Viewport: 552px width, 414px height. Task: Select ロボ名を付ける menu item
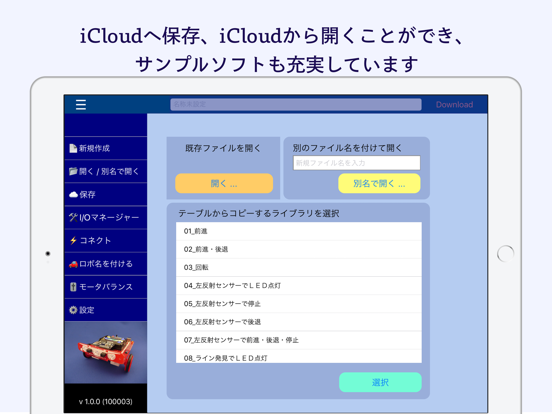pos(106,264)
